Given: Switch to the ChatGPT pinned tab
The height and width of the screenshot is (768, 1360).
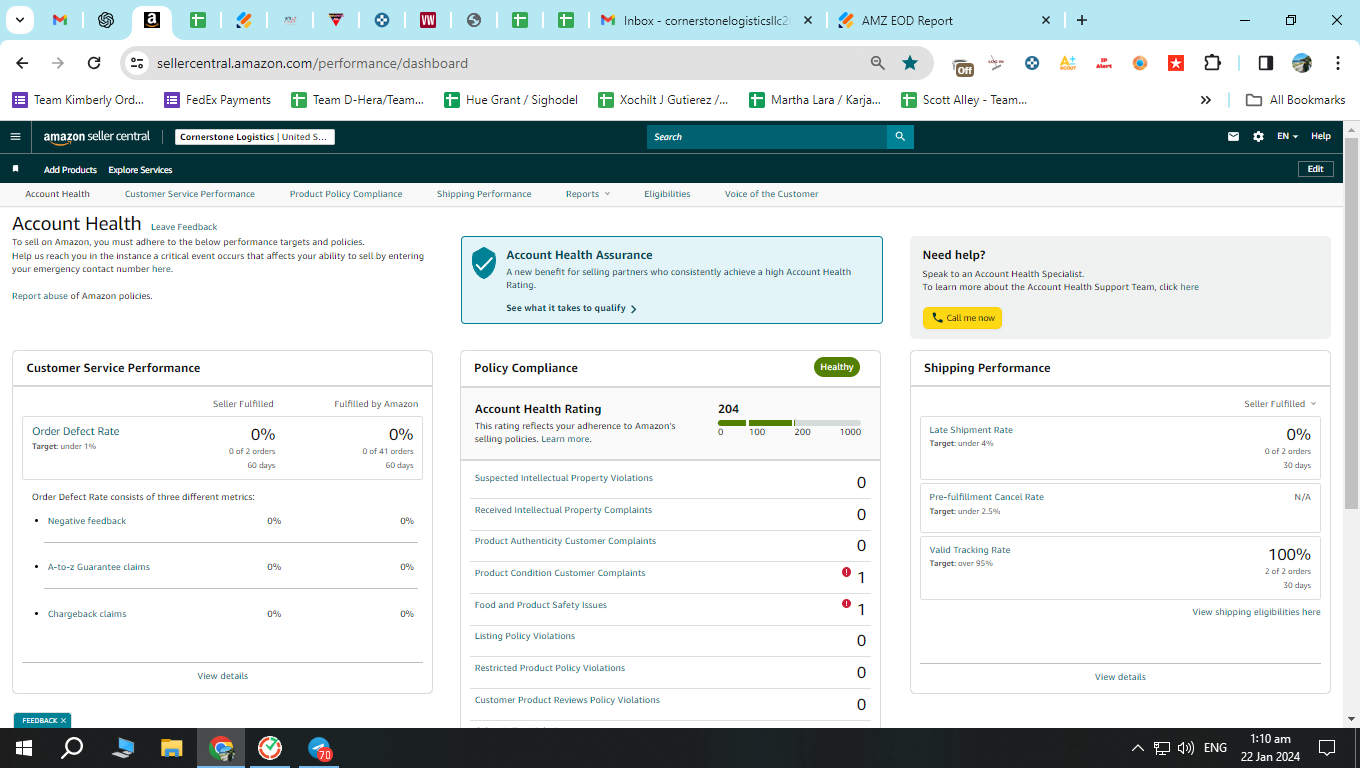Looking at the screenshot, I should pyautogui.click(x=106, y=20).
